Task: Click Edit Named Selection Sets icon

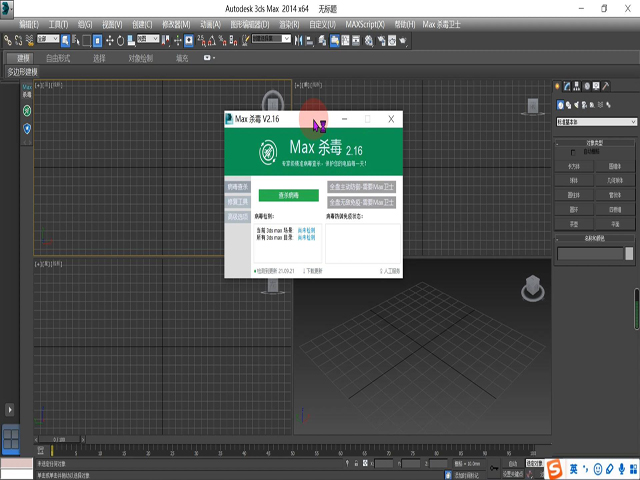Action: click(245, 40)
